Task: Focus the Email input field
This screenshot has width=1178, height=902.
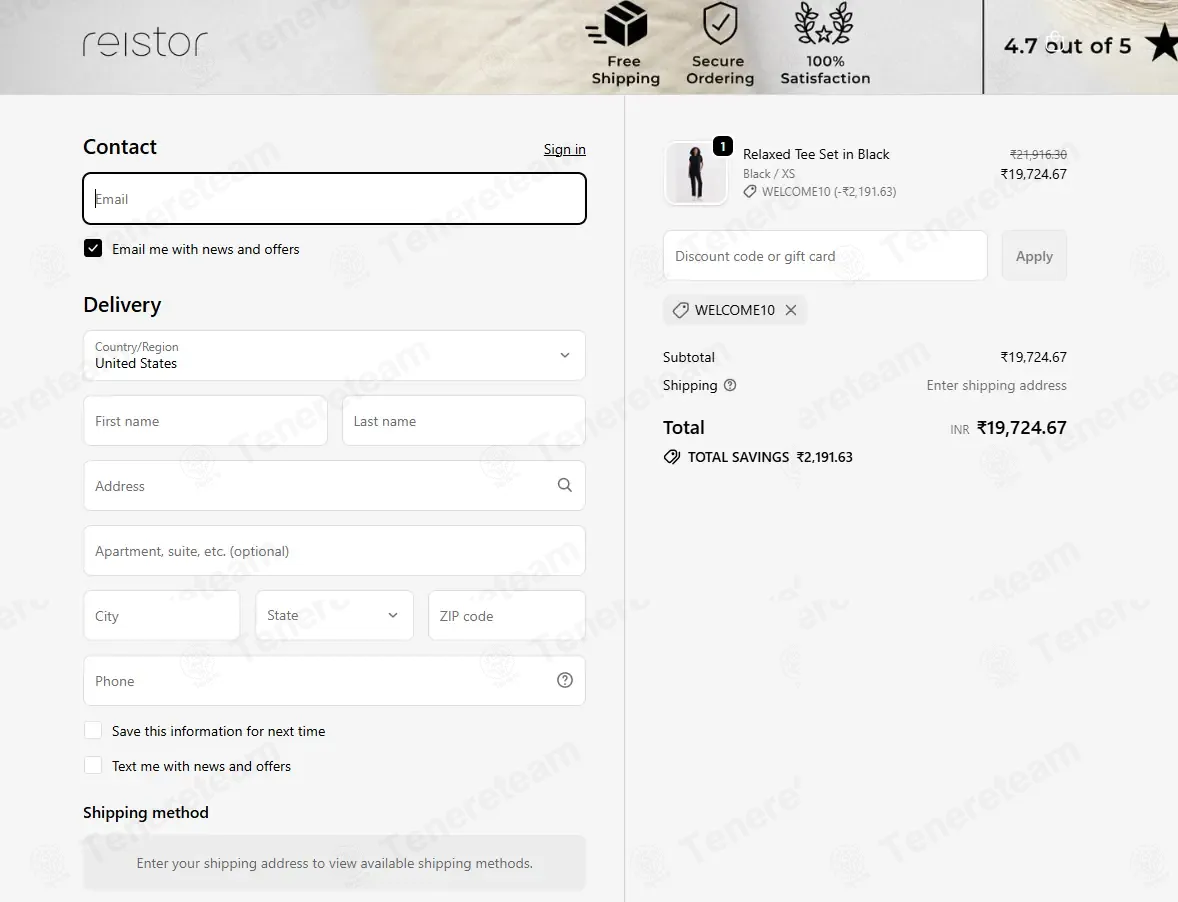Action: tap(334, 199)
